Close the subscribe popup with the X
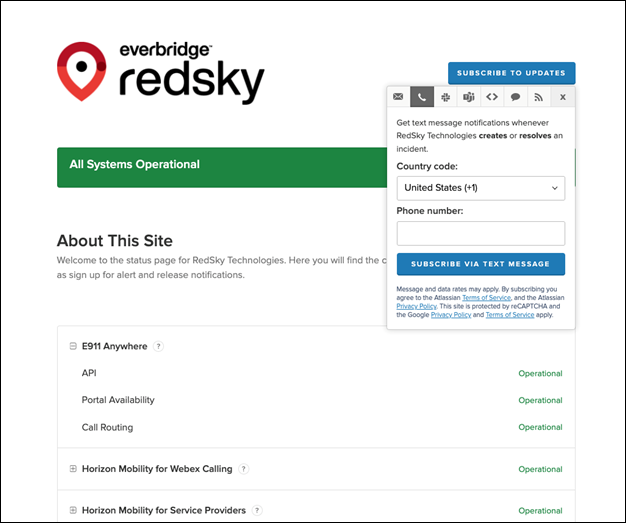The width and height of the screenshot is (626, 523). tap(563, 97)
